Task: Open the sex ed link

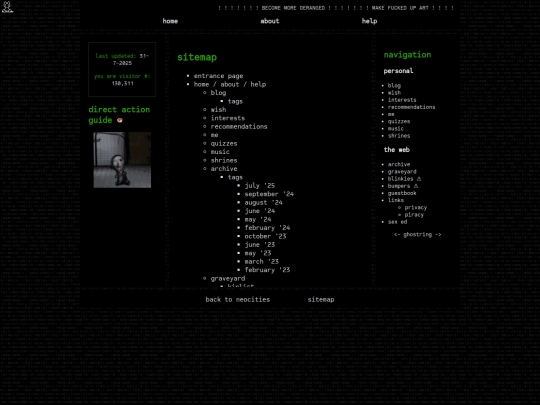Action: coord(397,222)
